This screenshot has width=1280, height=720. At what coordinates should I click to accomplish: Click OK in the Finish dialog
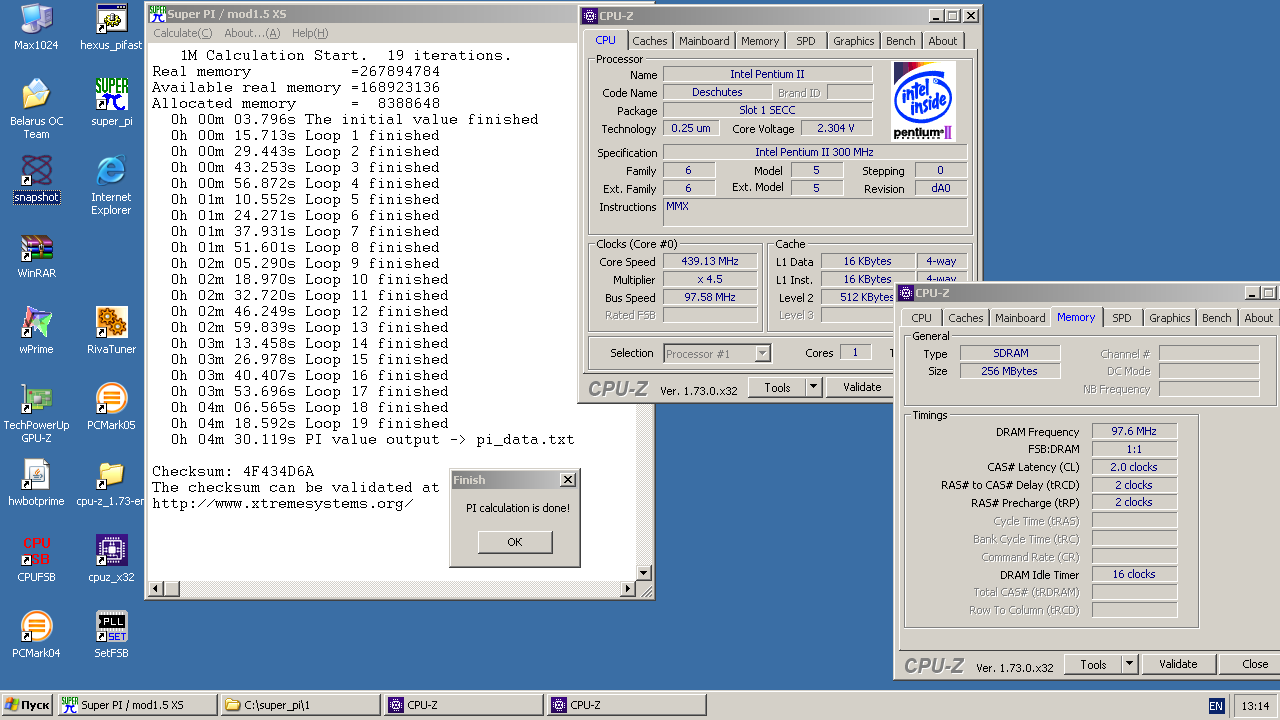(515, 542)
